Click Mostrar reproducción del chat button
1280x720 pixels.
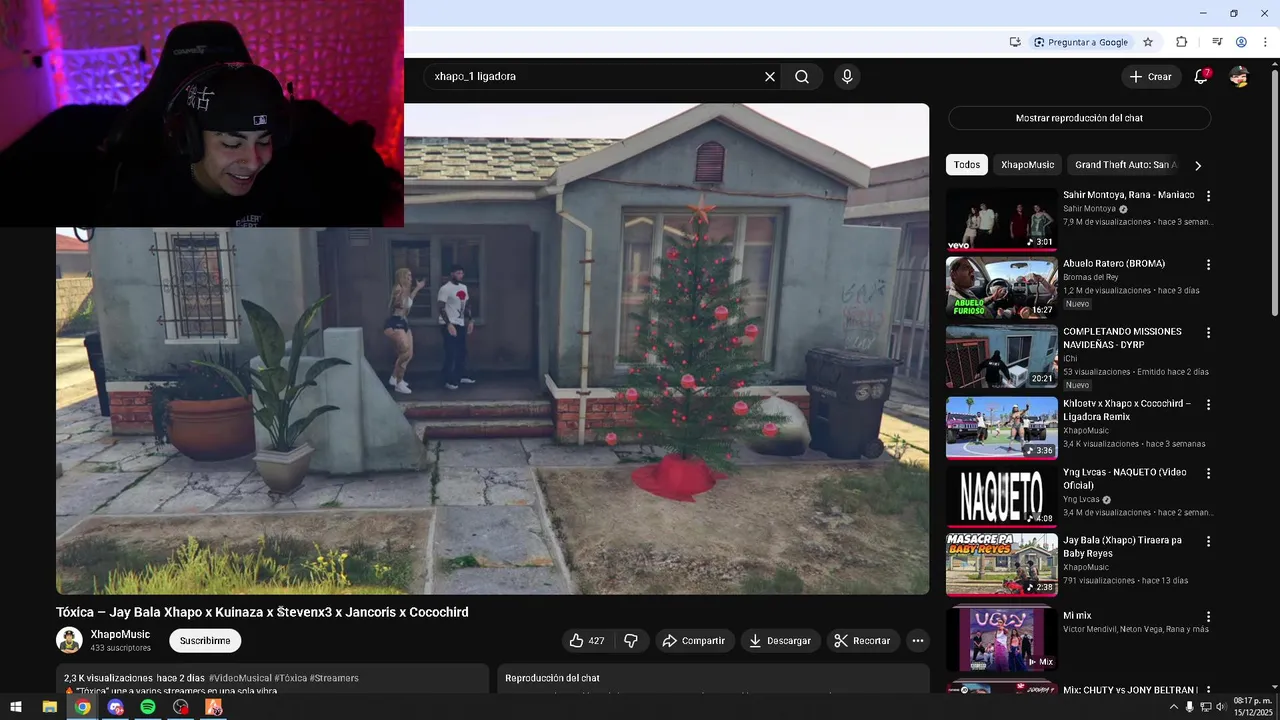[x=1079, y=118]
